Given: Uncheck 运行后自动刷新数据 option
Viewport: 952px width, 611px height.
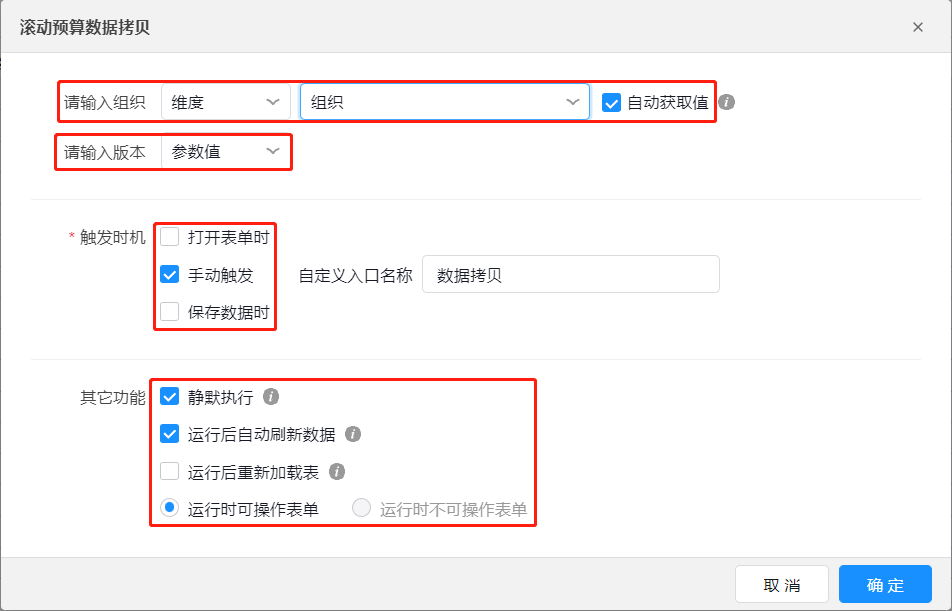Looking at the screenshot, I should pyautogui.click(x=170, y=434).
